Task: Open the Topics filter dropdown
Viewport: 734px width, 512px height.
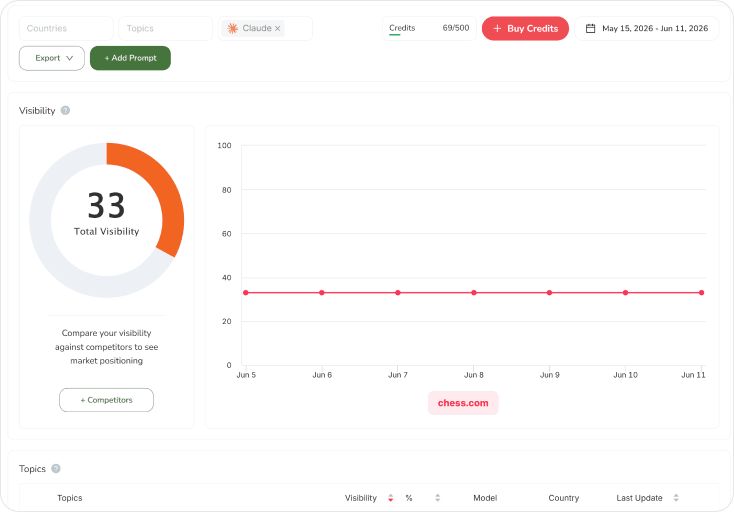Action: click(166, 29)
